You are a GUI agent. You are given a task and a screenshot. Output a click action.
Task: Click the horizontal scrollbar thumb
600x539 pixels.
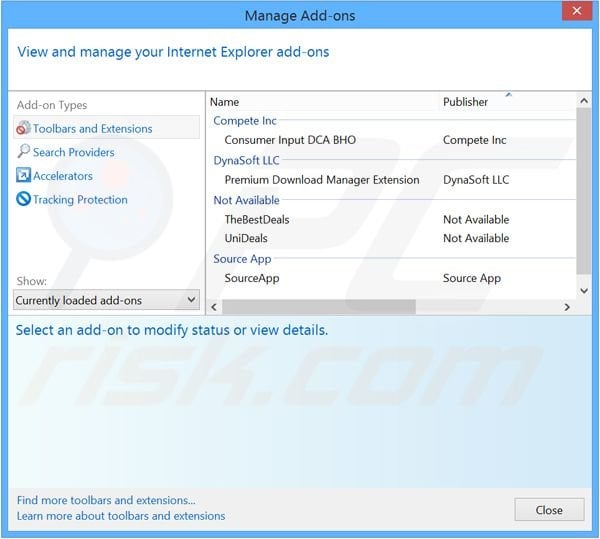tap(319, 307)
